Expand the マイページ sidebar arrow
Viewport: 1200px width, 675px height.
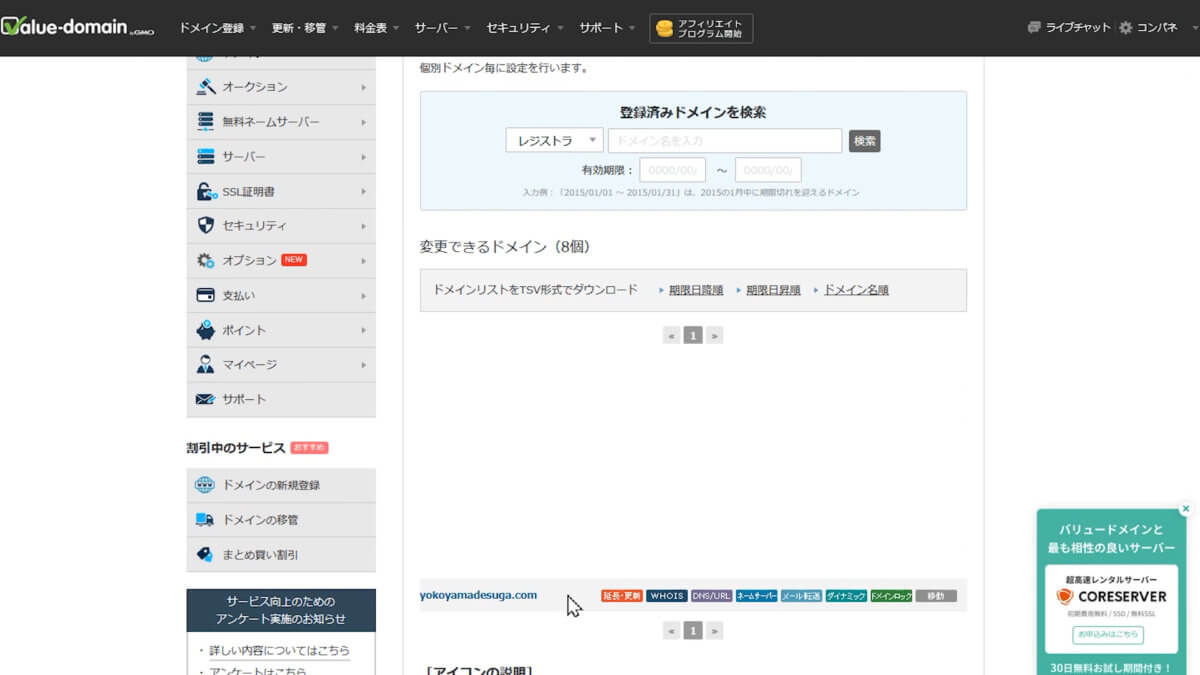(363, 364)
